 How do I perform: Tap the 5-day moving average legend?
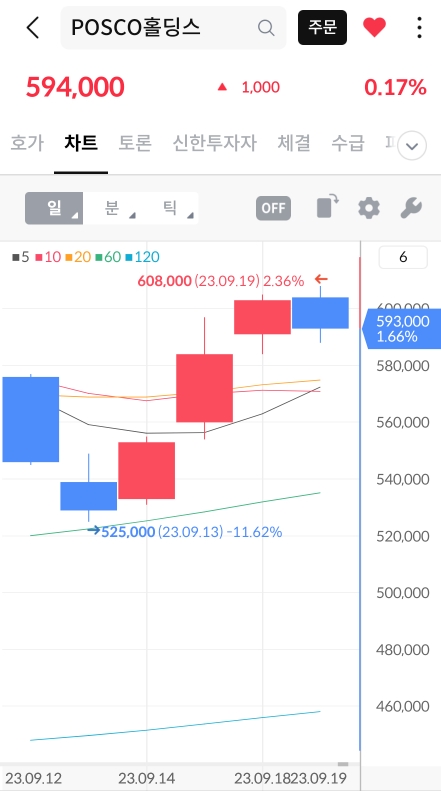coord(21,257)
